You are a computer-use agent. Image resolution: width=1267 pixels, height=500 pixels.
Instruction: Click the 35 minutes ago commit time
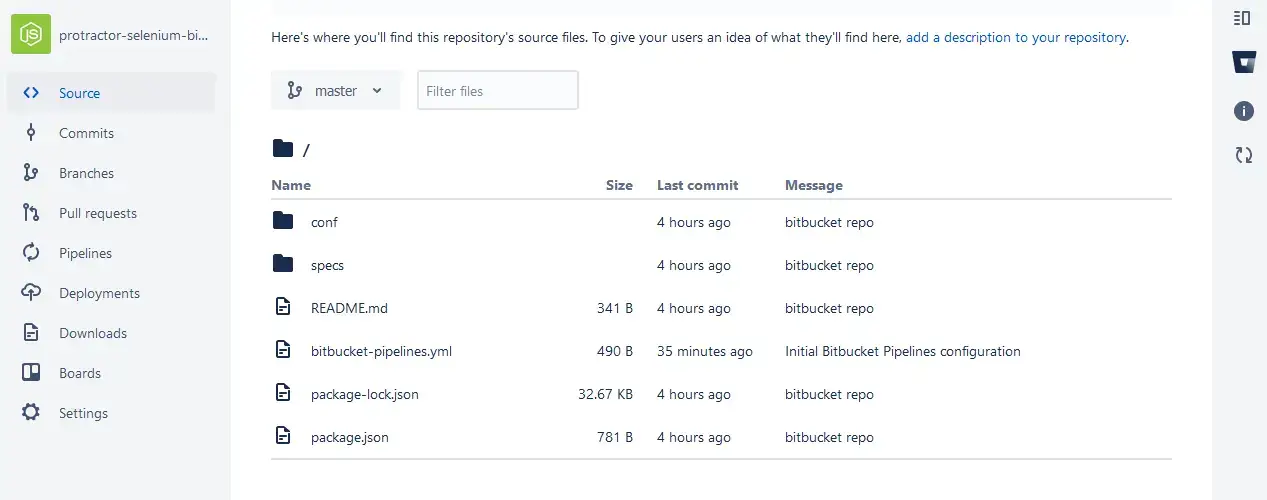tap(705, 351)
